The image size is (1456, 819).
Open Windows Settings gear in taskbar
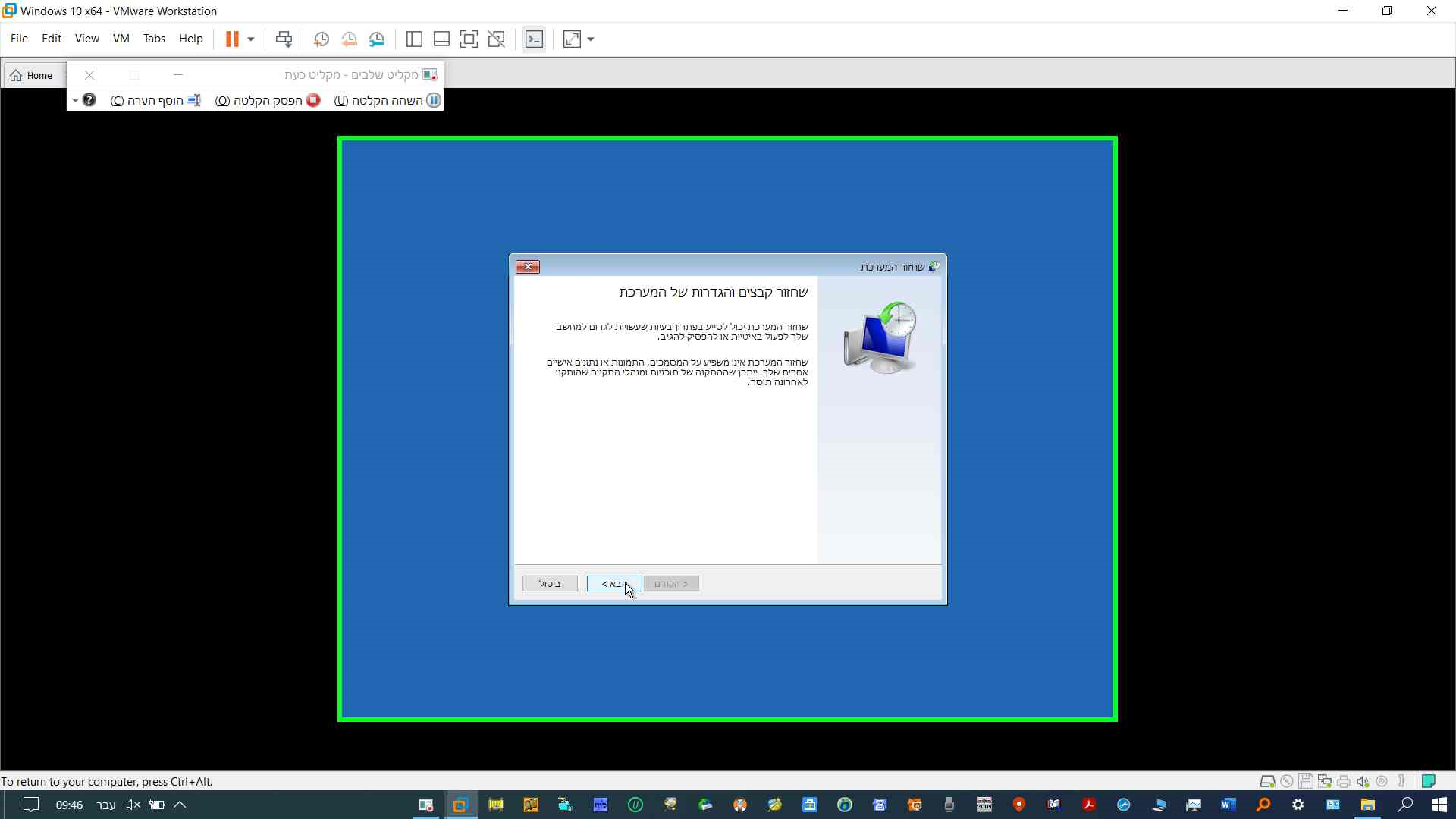tap(1298, 805)
